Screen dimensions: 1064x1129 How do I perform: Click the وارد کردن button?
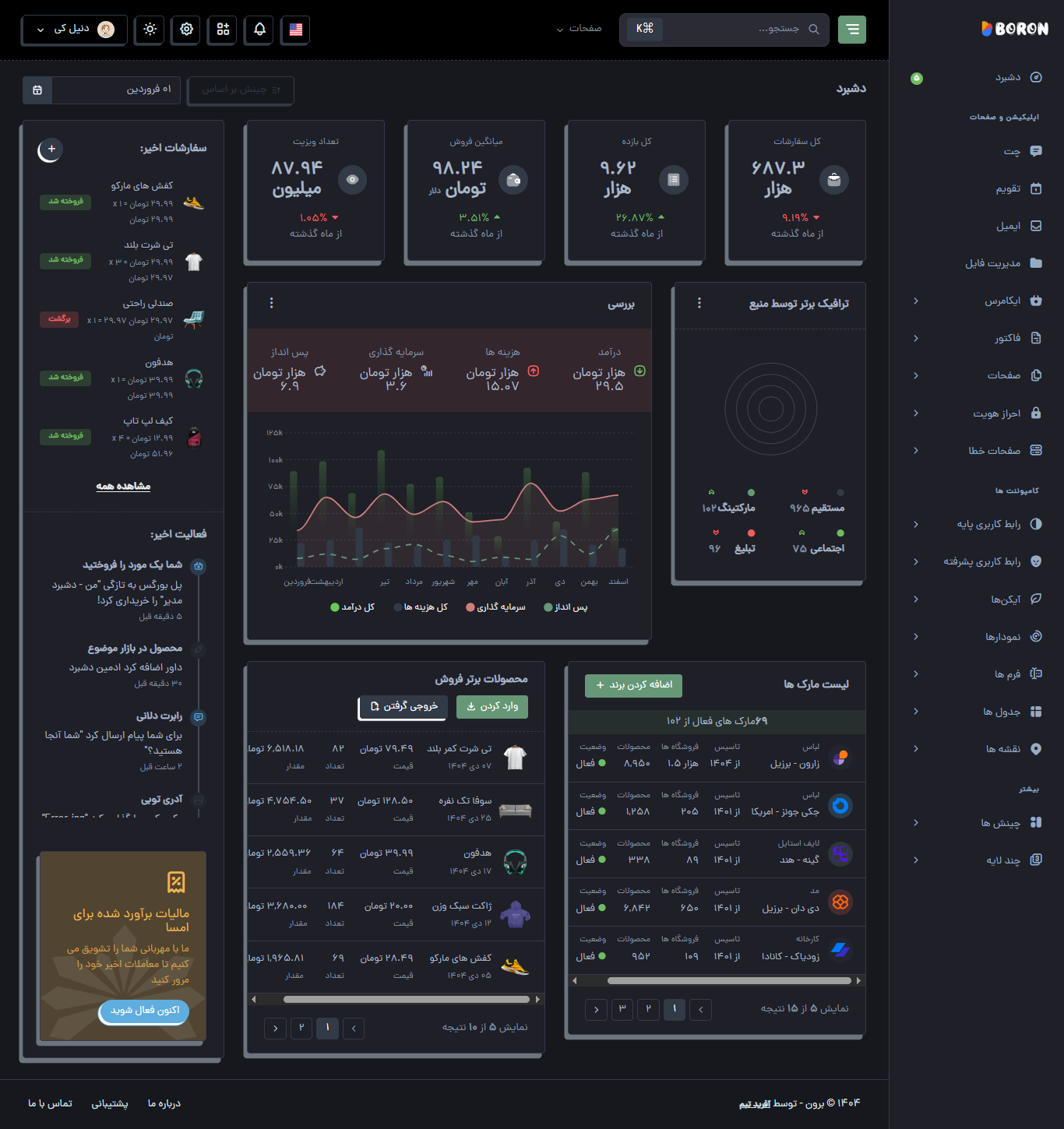click(492, 706)
